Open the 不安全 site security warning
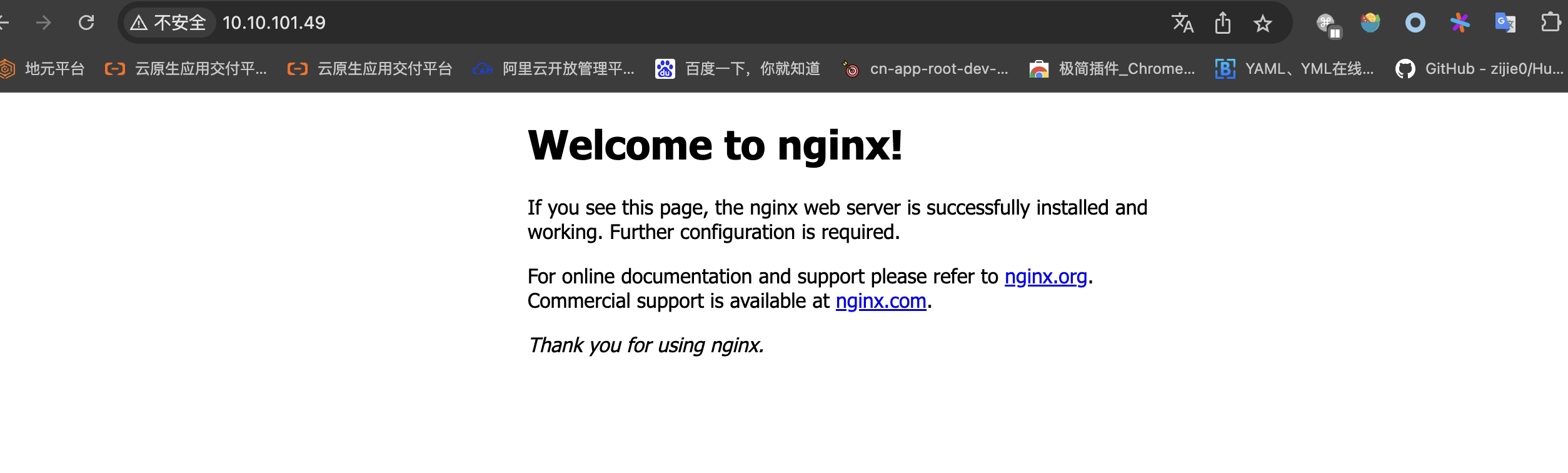The image size is (1568, 473). pyautogui.click(x=168, y=23)
